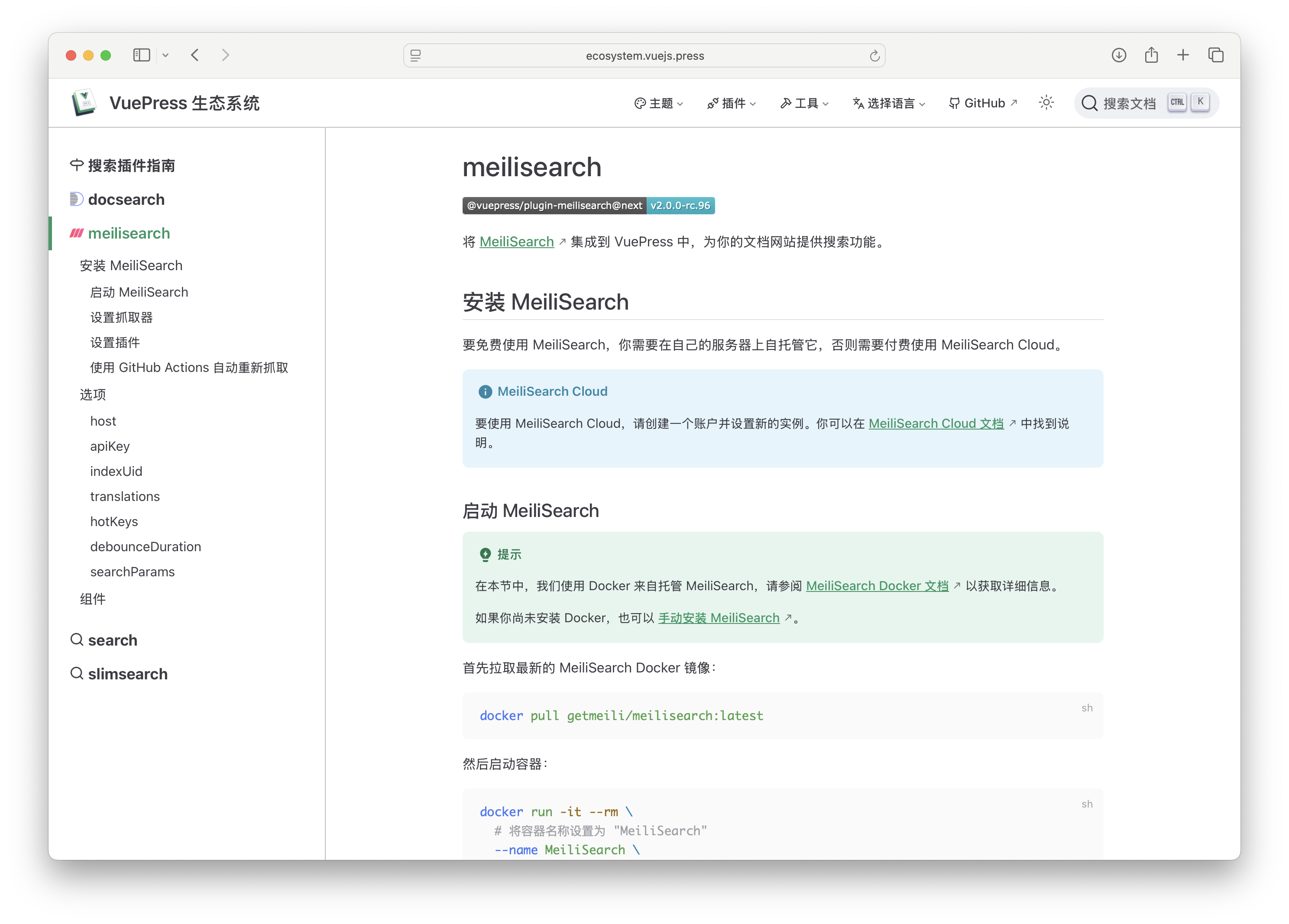Click the downloads icon in Safari toolbar
1289x924 pixels.
(x=1118, y=55)
